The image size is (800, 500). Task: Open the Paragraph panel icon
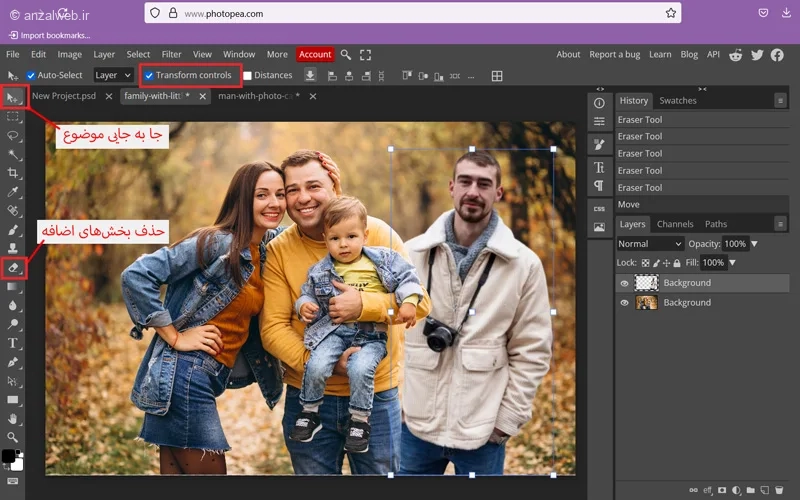pyautogui.click(x=599, y=186)
